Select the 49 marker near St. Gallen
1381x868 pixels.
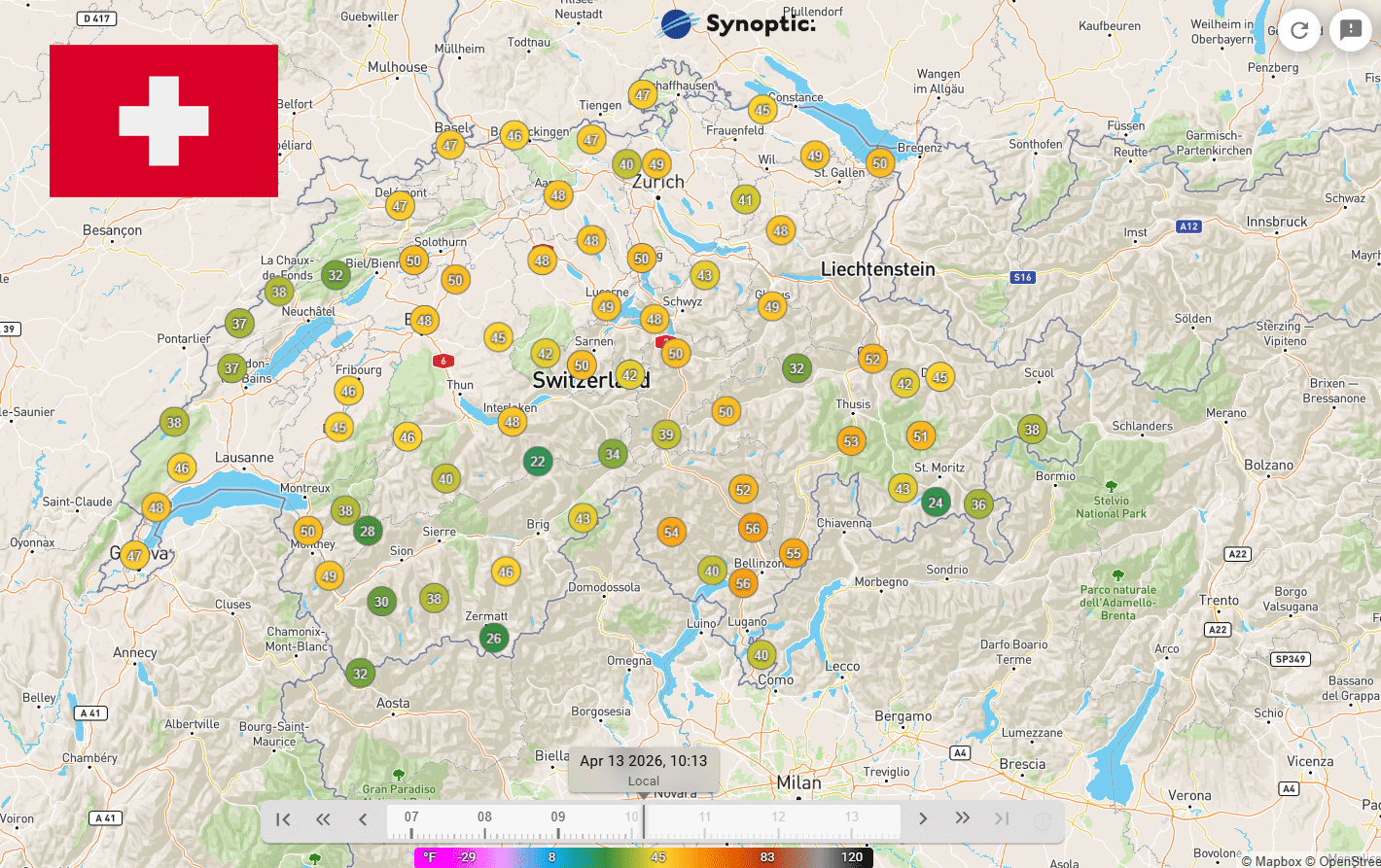(815, 156)
